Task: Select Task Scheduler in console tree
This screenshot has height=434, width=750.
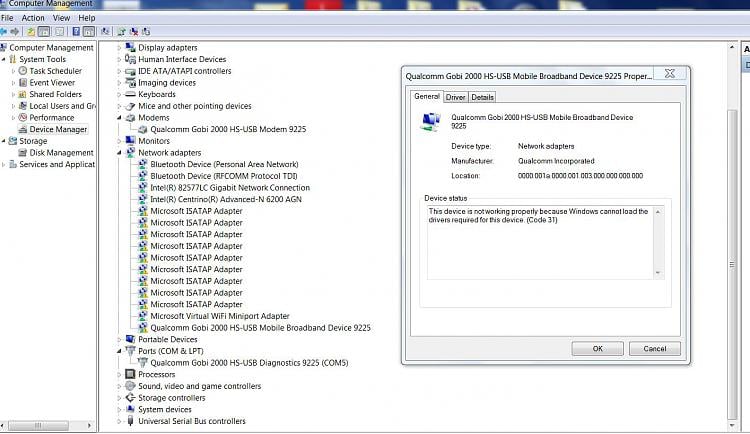Action: [x=55, y=71]
